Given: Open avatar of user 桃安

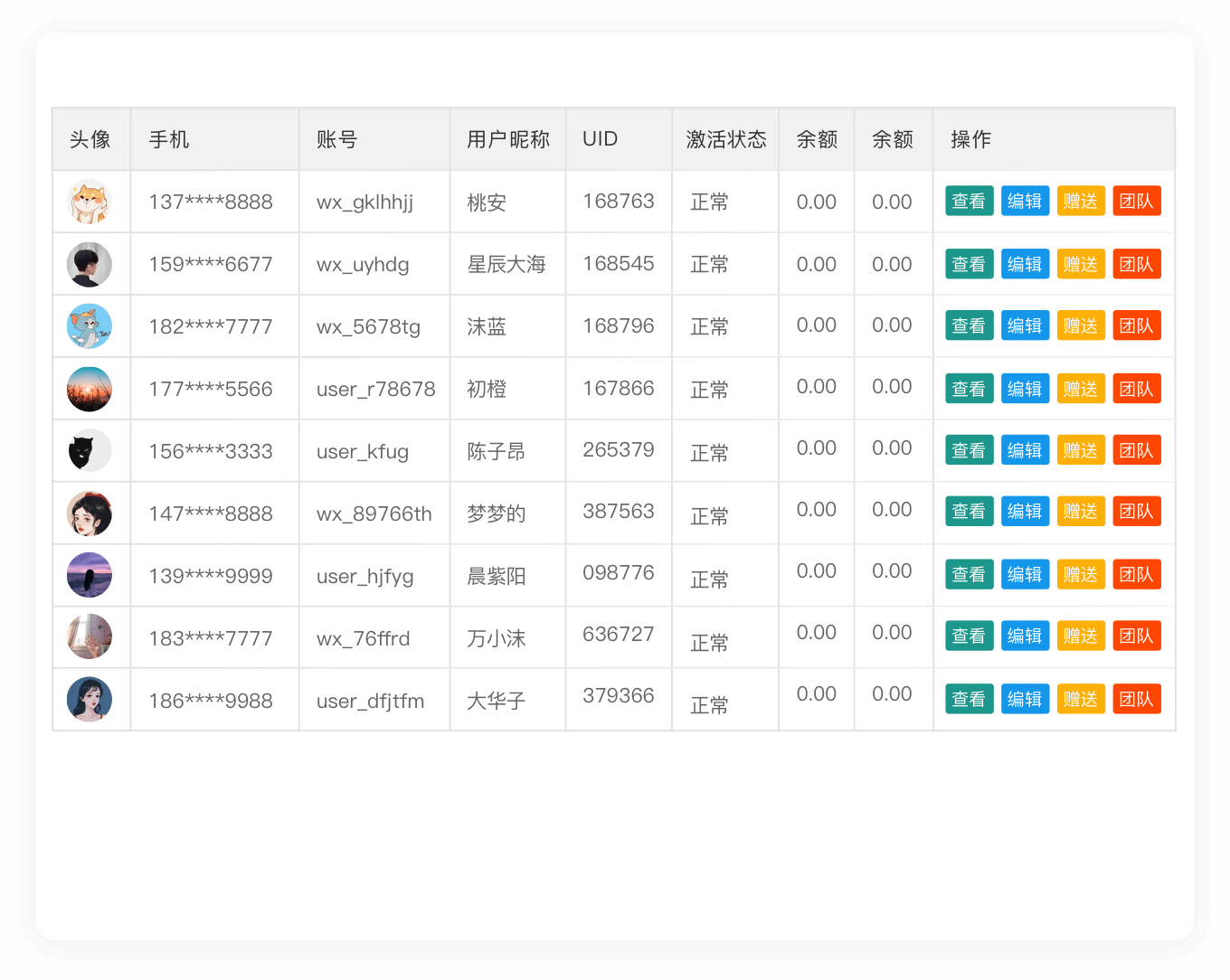Looking at the screenshot, I should [x=90, y=201].
